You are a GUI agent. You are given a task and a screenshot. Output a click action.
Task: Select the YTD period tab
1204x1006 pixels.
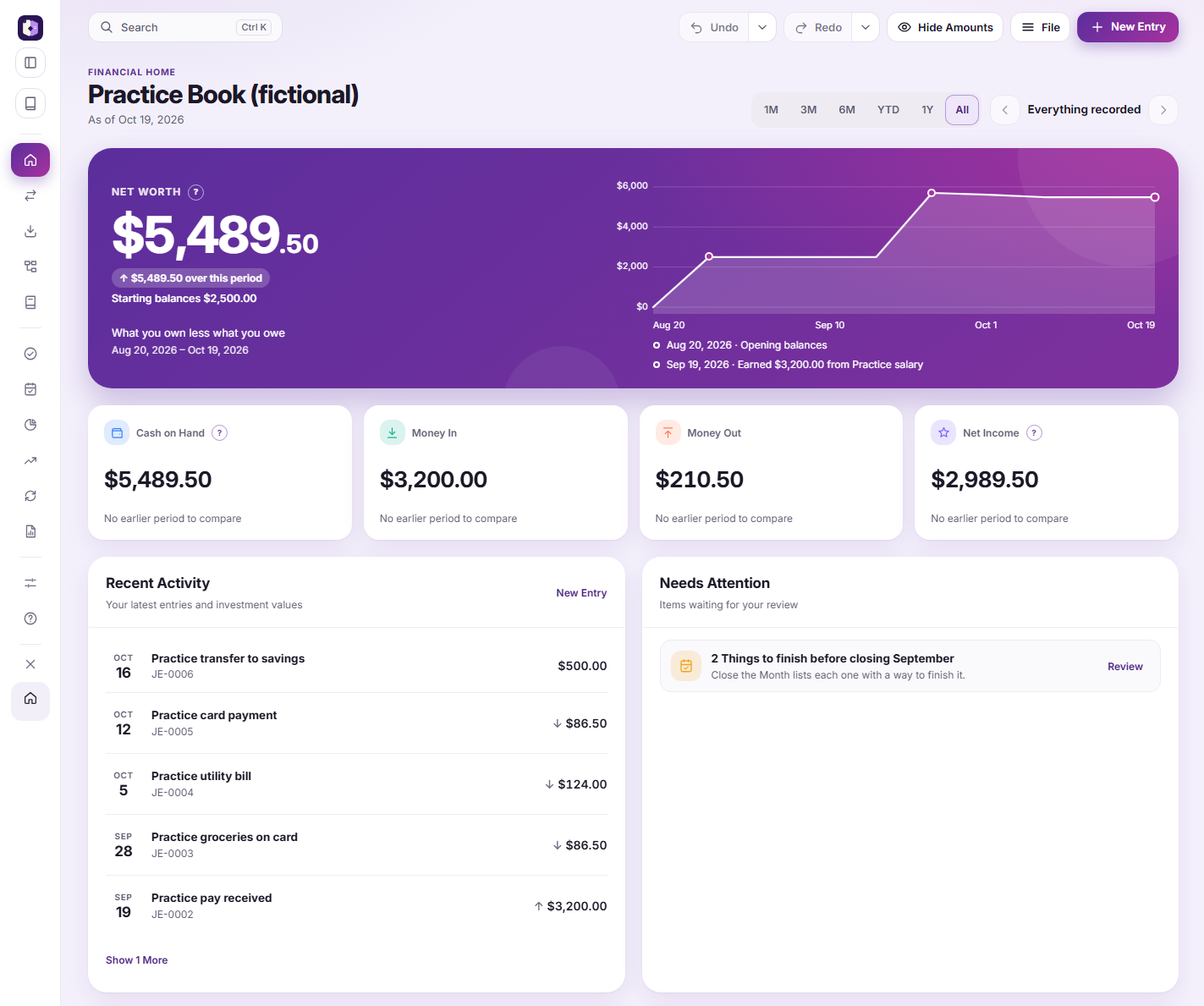888,110
